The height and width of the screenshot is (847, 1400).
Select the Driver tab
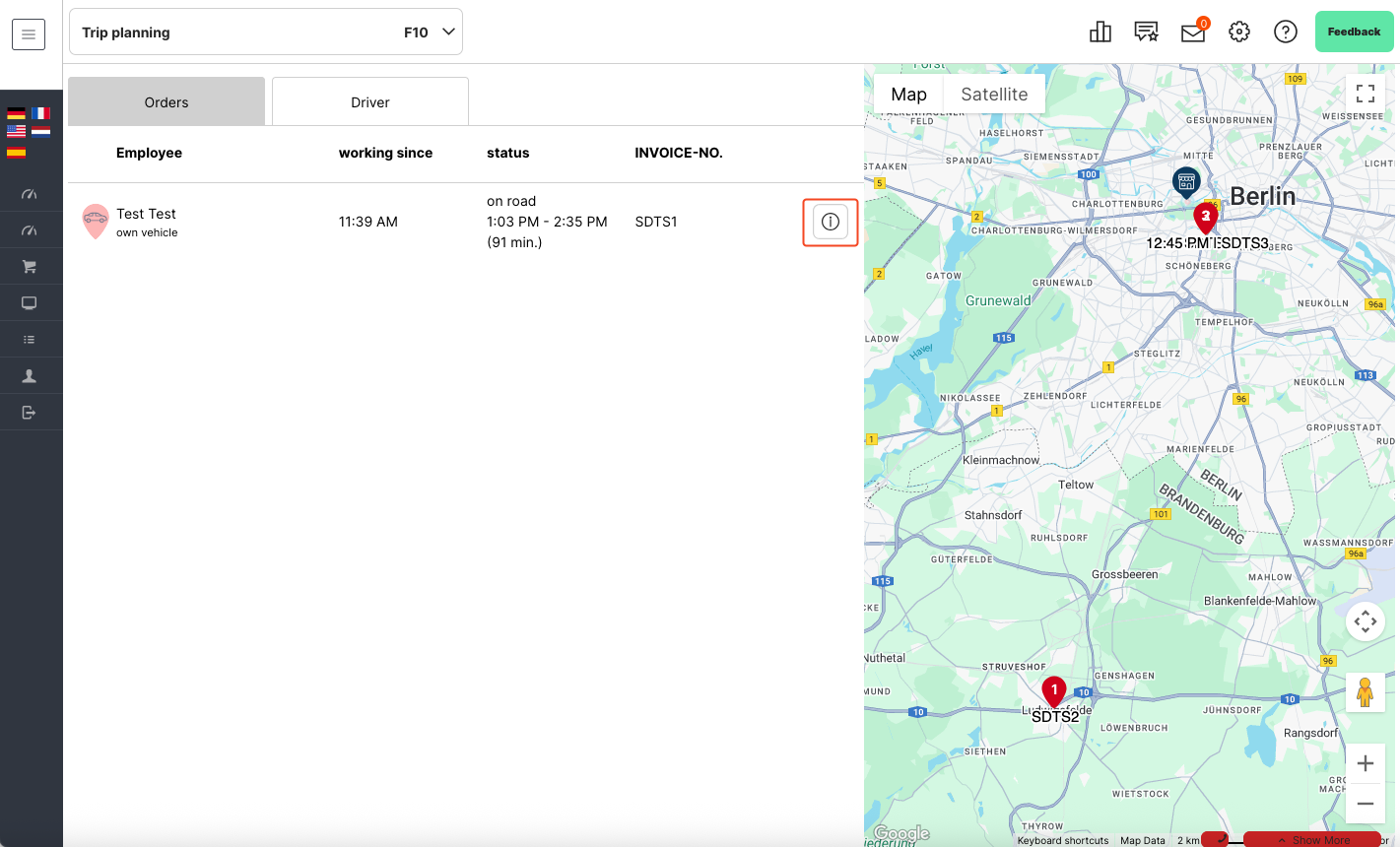click(370, 101)
